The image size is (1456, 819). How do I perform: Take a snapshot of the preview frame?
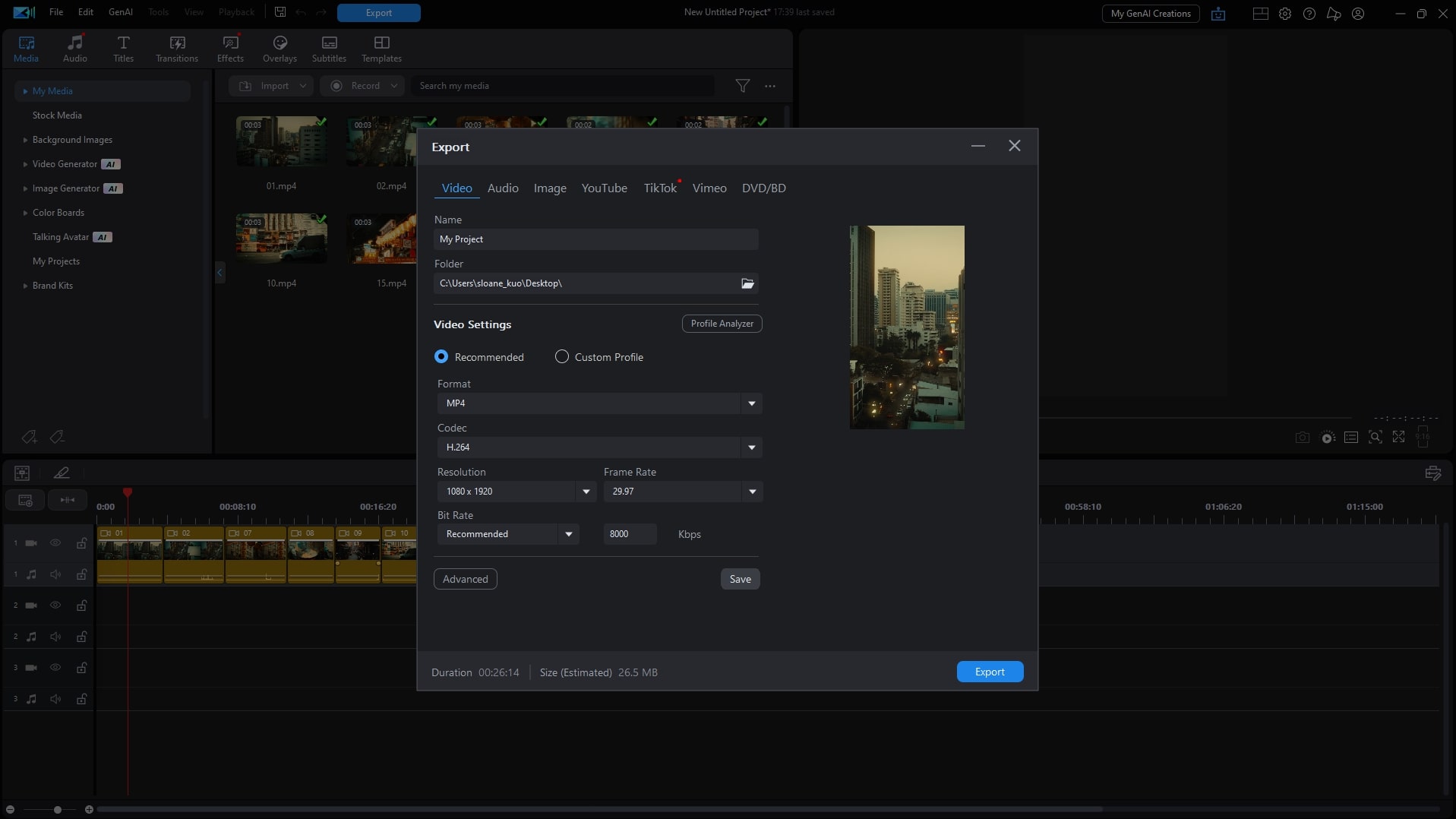(1302, 437)
